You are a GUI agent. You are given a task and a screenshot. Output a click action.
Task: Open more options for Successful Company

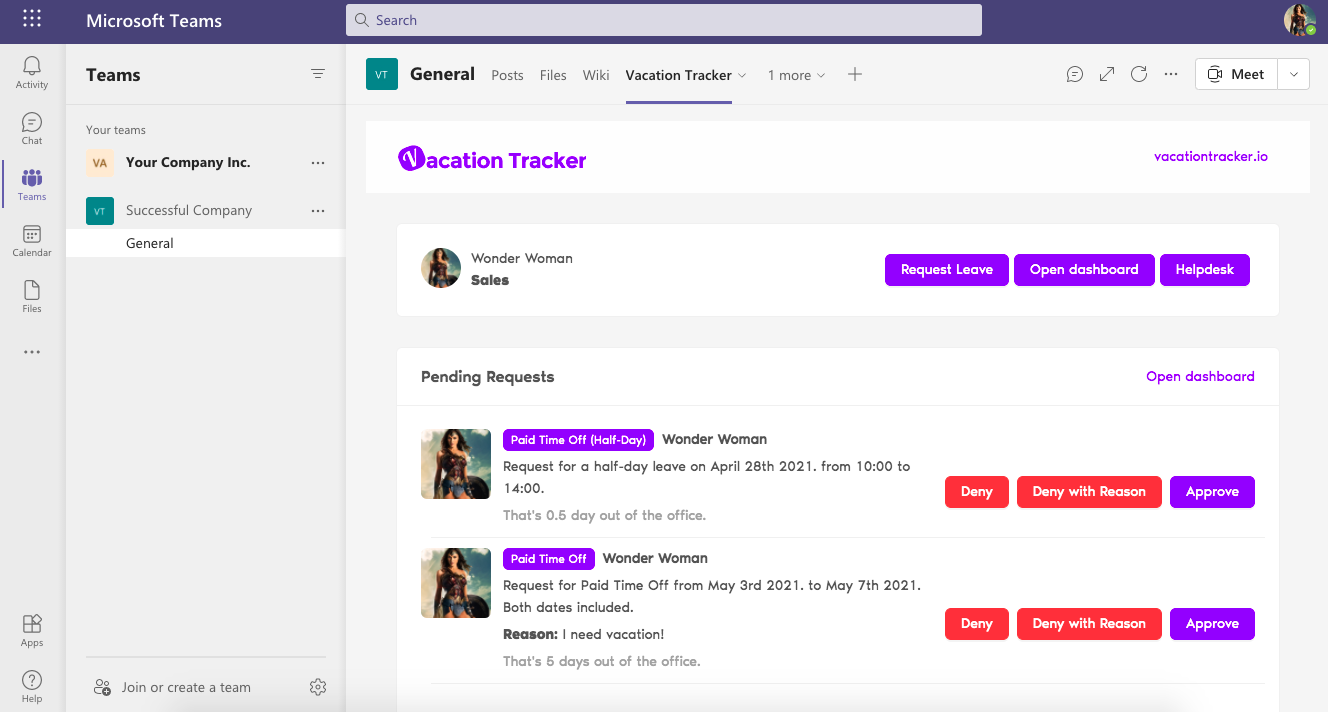[318, 210]
